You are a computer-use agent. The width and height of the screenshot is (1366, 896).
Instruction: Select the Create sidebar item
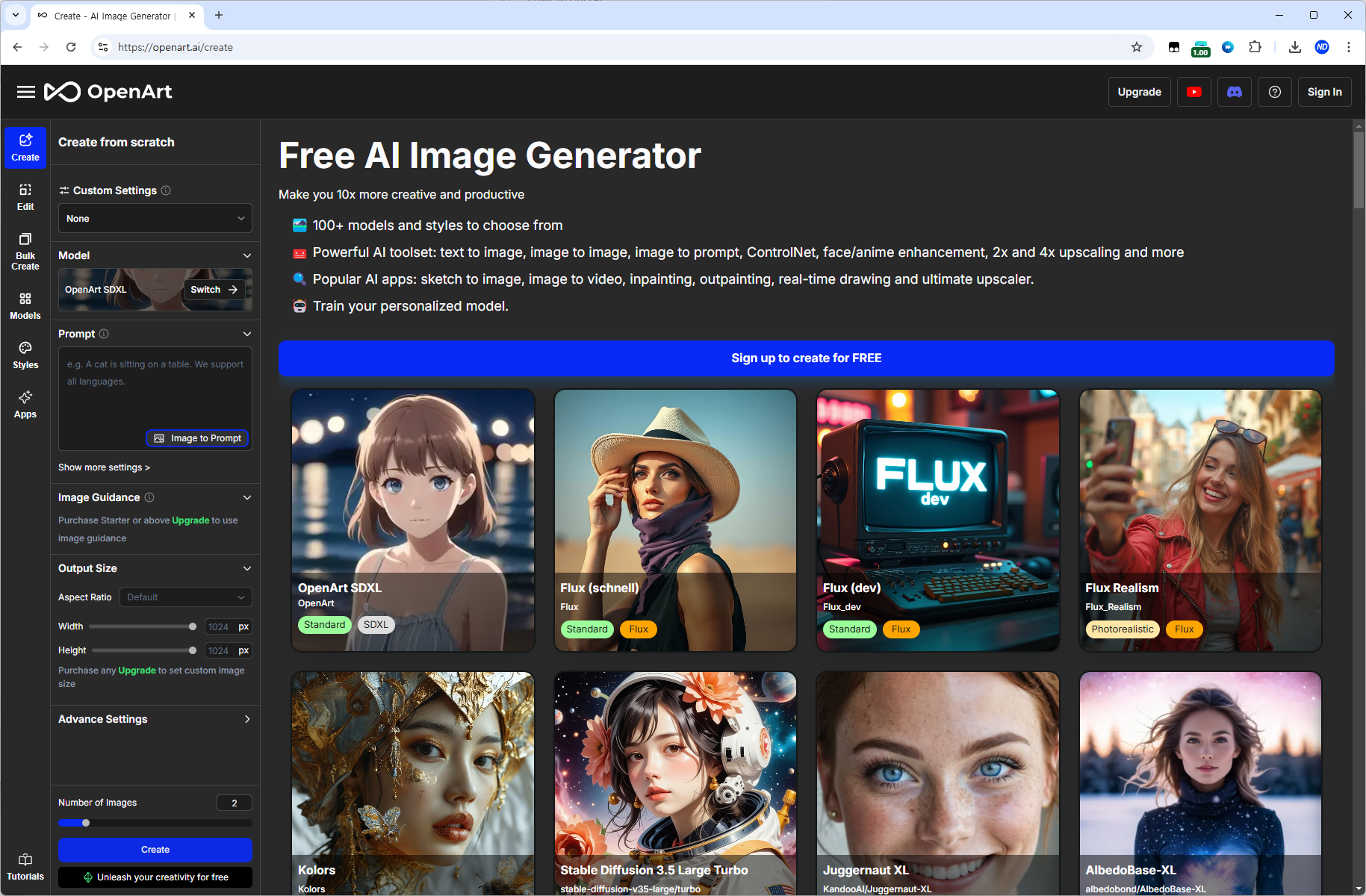25,148
